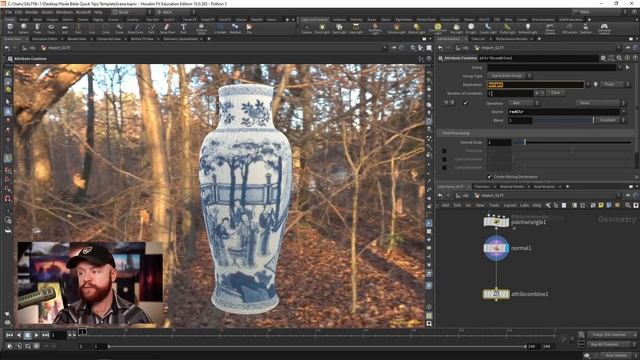640x360 pixels.
Task: Open the Group Type dropdown
Action: (509, 76)
